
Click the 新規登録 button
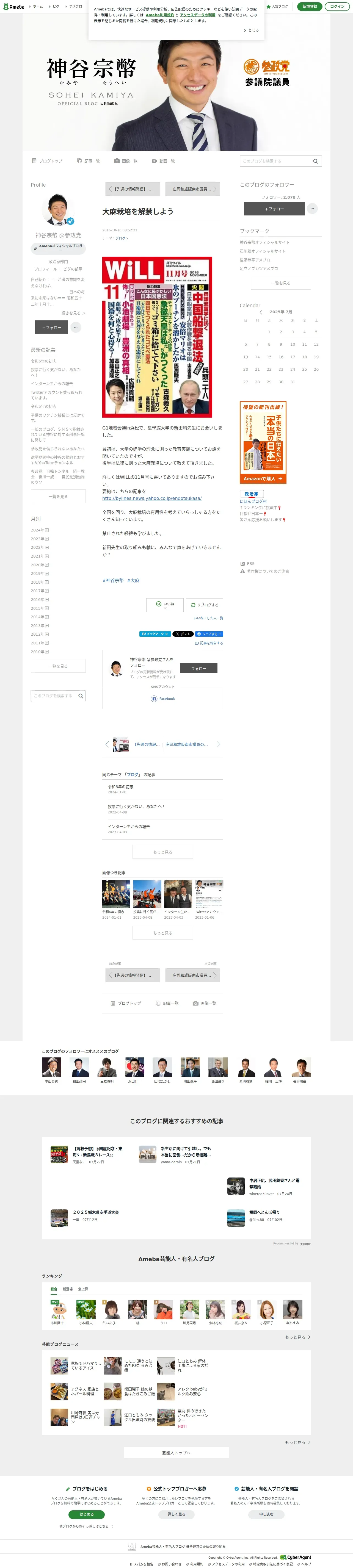(309, 7)
